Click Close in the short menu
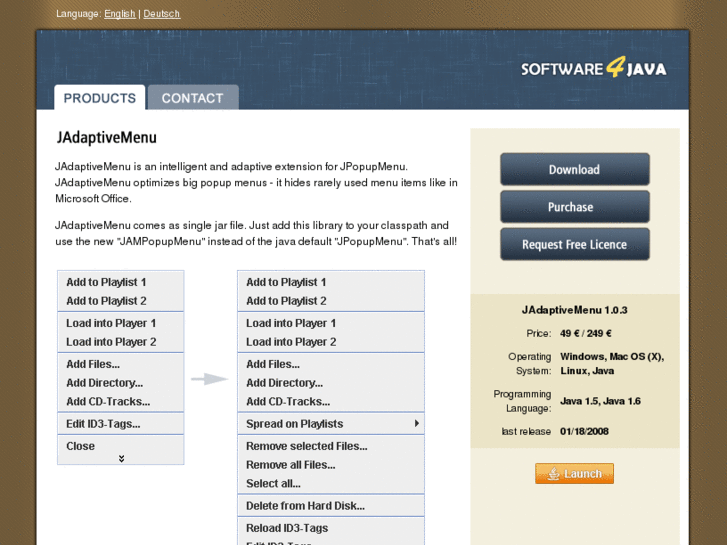This screenshot has width=727, height=545. coord(121,446)
